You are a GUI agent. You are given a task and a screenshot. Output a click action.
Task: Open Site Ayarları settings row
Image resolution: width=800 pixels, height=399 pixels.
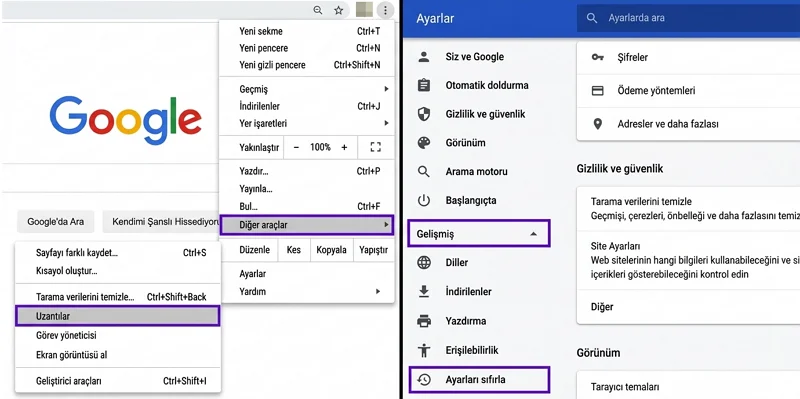[688, 260]
